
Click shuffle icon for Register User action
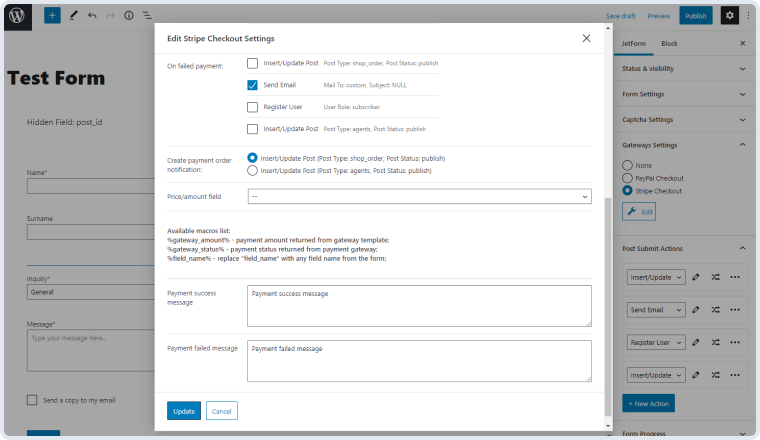tap(715, 342)
